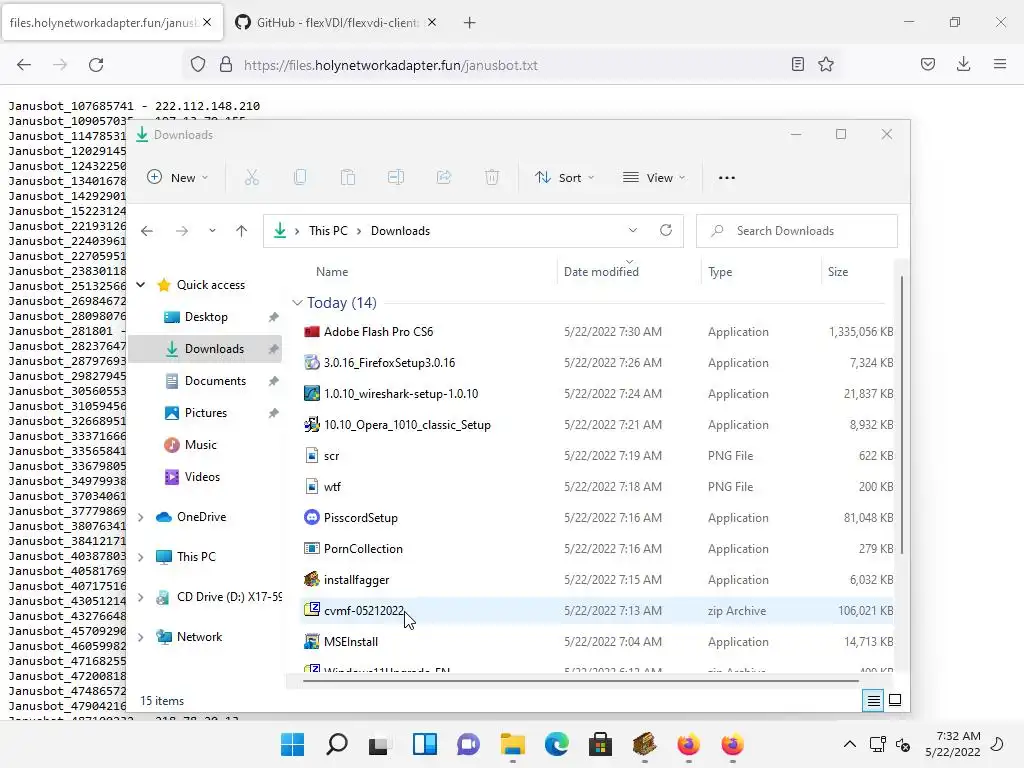
Task: Switch to the details view layout icon
Action: (873, 701)
